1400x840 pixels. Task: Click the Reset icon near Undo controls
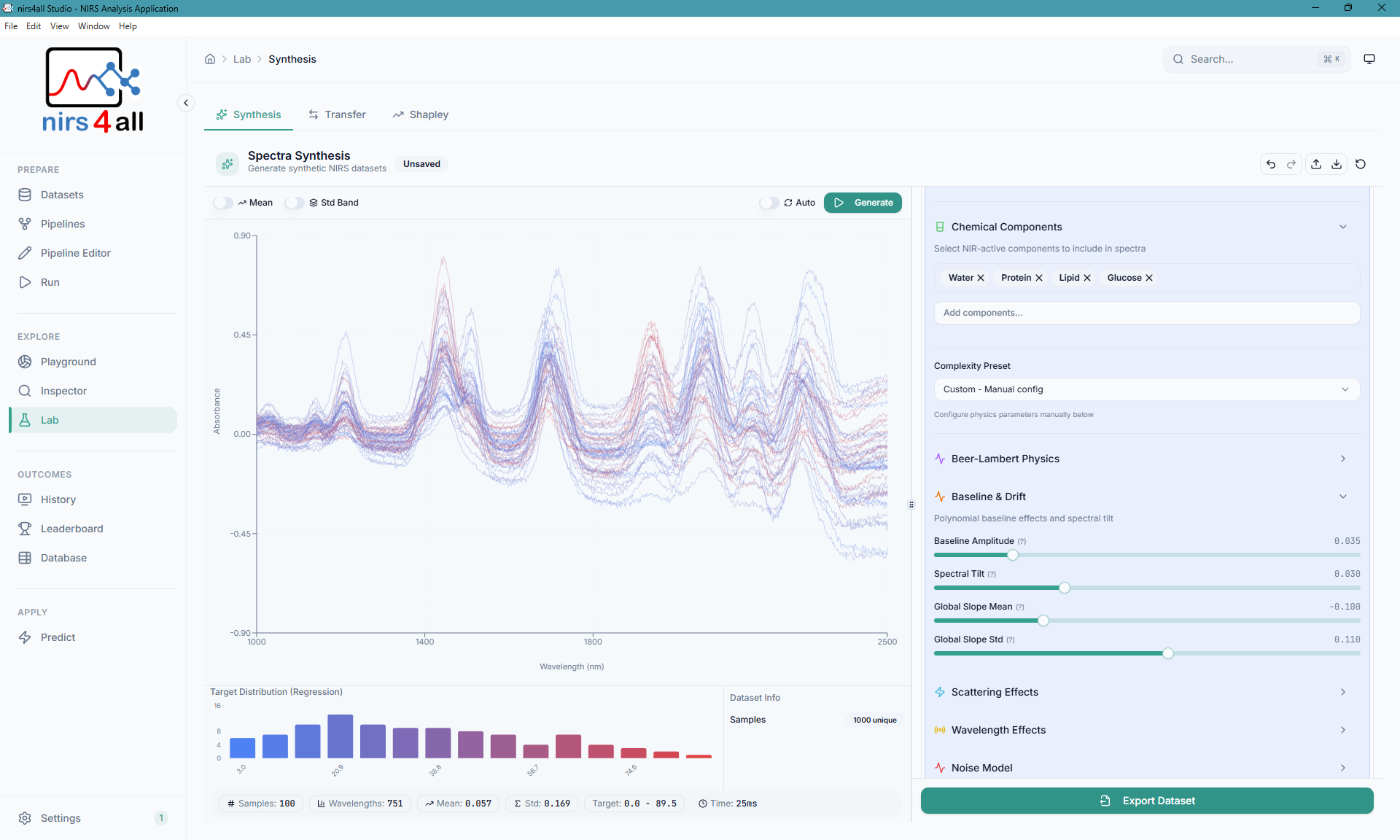1361,164
